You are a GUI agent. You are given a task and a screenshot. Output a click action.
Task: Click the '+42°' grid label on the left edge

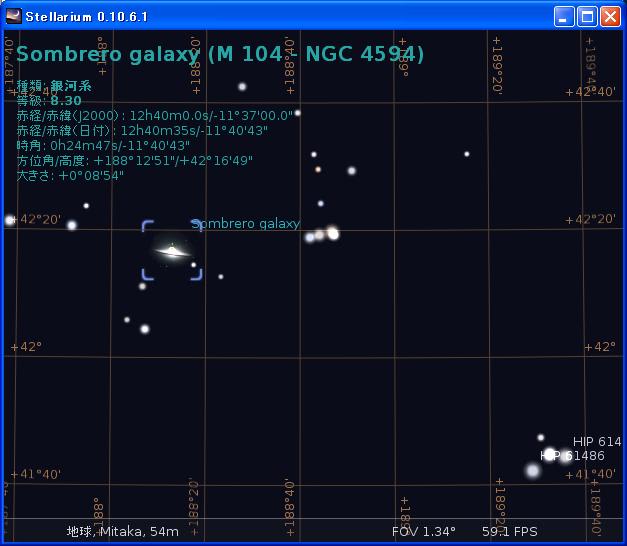pos(26,346)
